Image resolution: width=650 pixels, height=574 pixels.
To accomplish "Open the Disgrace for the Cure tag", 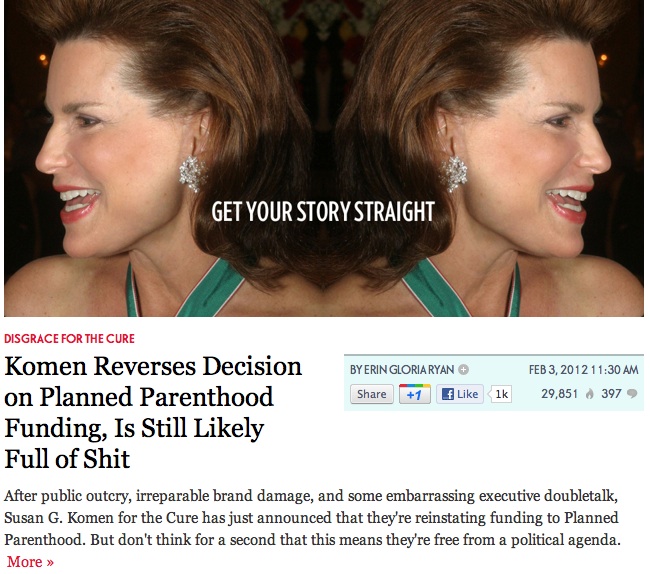I will point(69,339).
